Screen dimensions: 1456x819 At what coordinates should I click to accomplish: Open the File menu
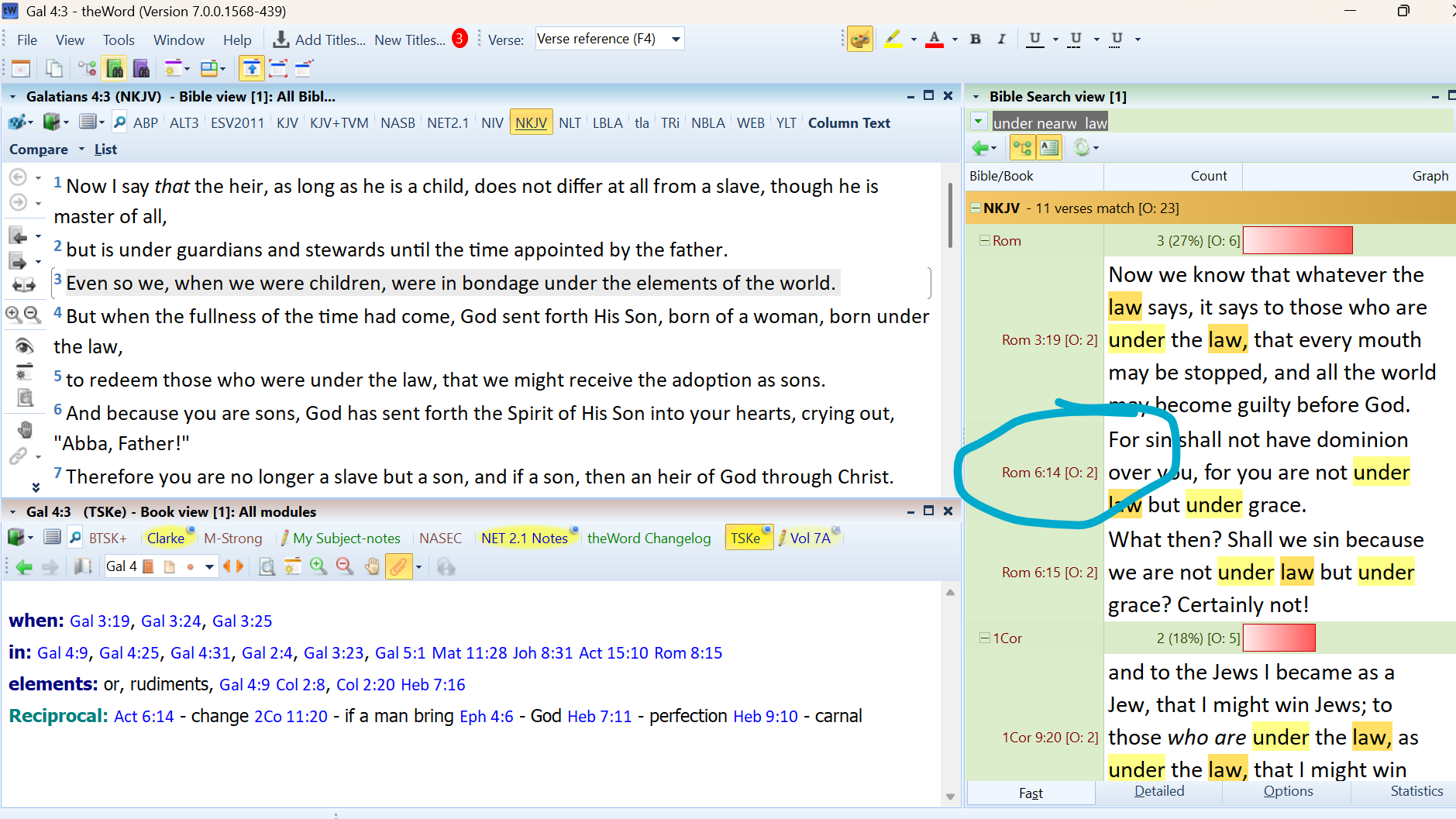click(27, 40)
